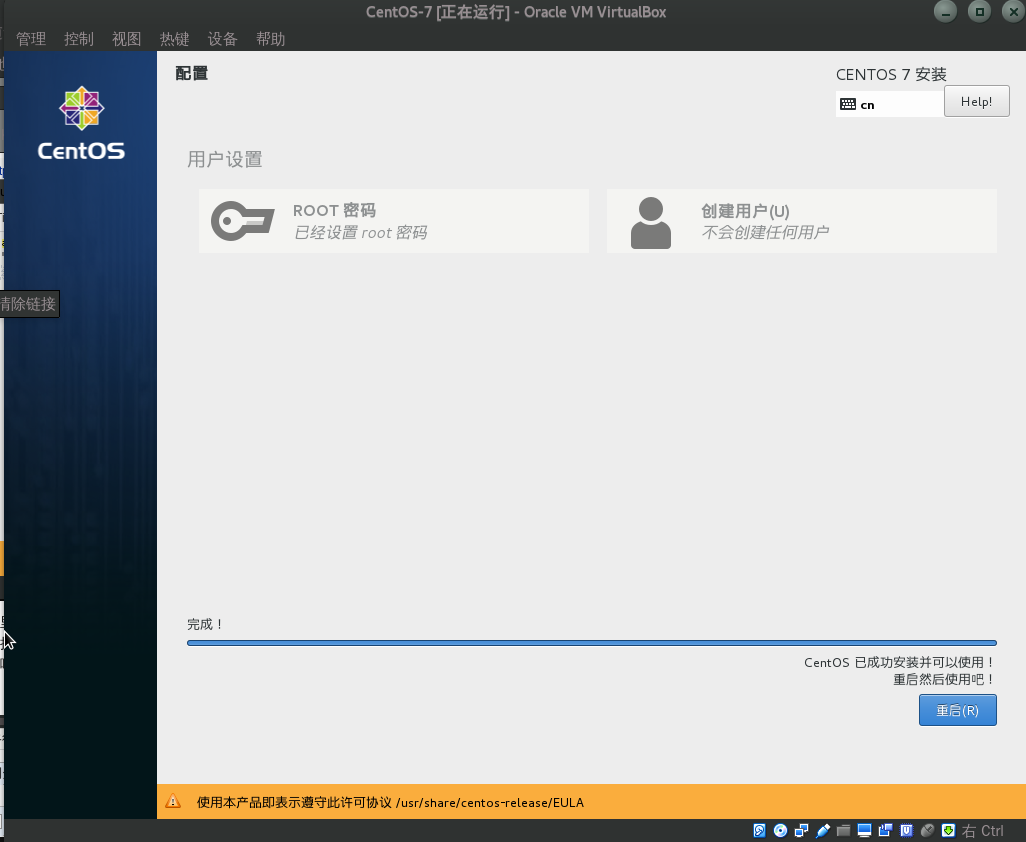Click the USB devices status icon
Screen dimensions: 1026x842
pyautogui.click(x=823, y=831)
